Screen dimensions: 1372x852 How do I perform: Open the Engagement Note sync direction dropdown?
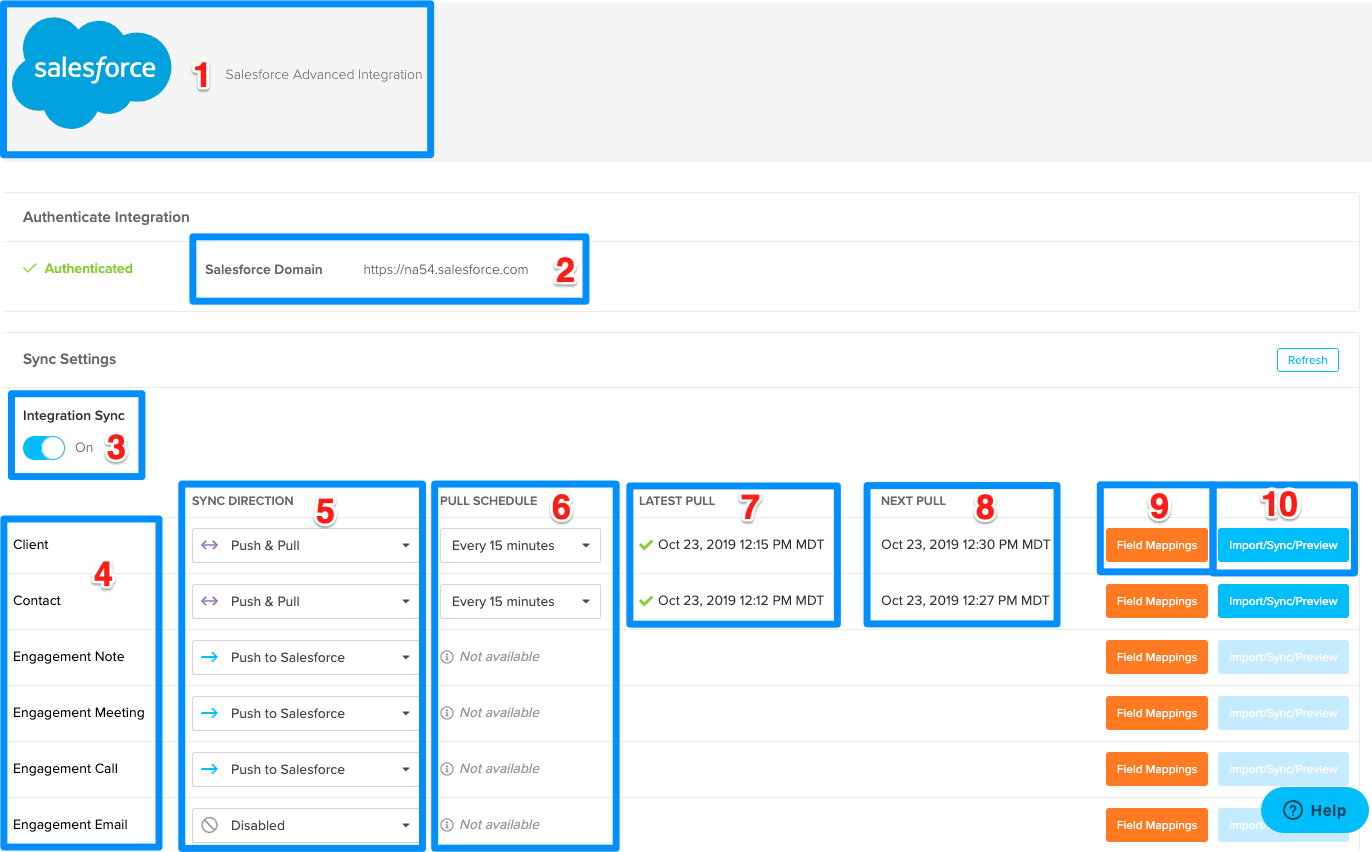click(305, 657)
